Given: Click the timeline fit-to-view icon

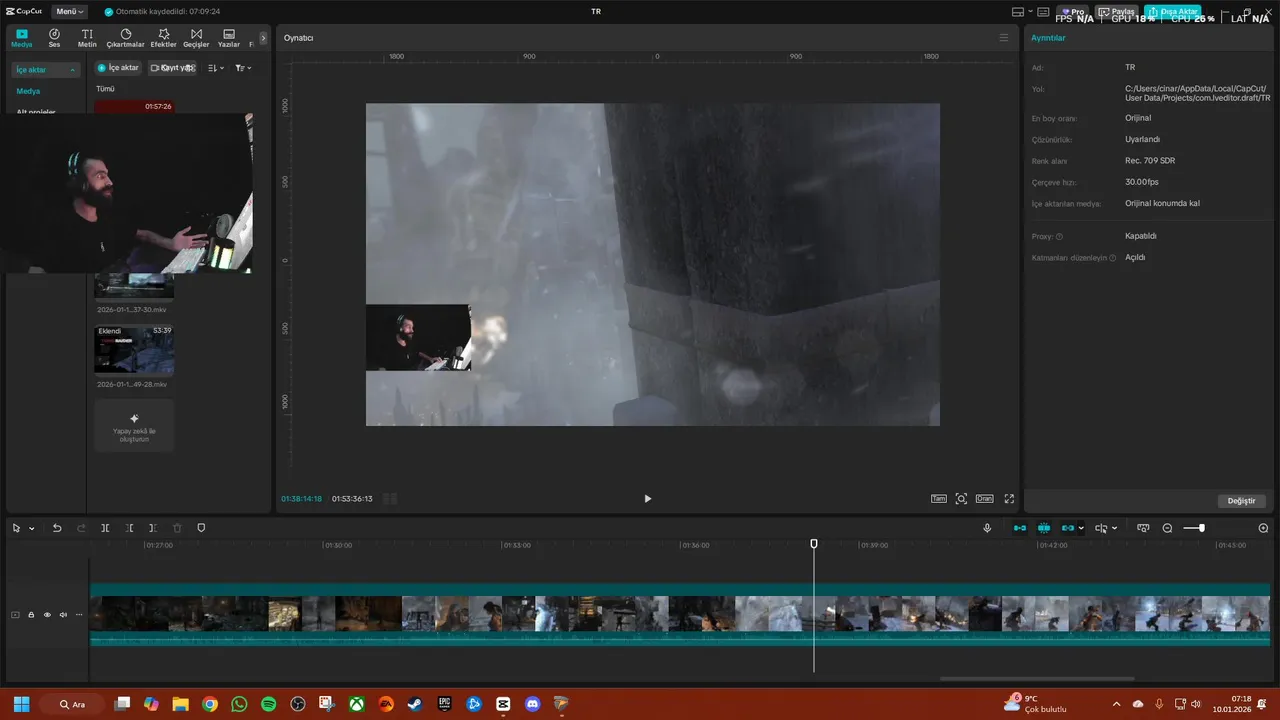Looking at the screenshot, I should click(x=1143, y=528).
